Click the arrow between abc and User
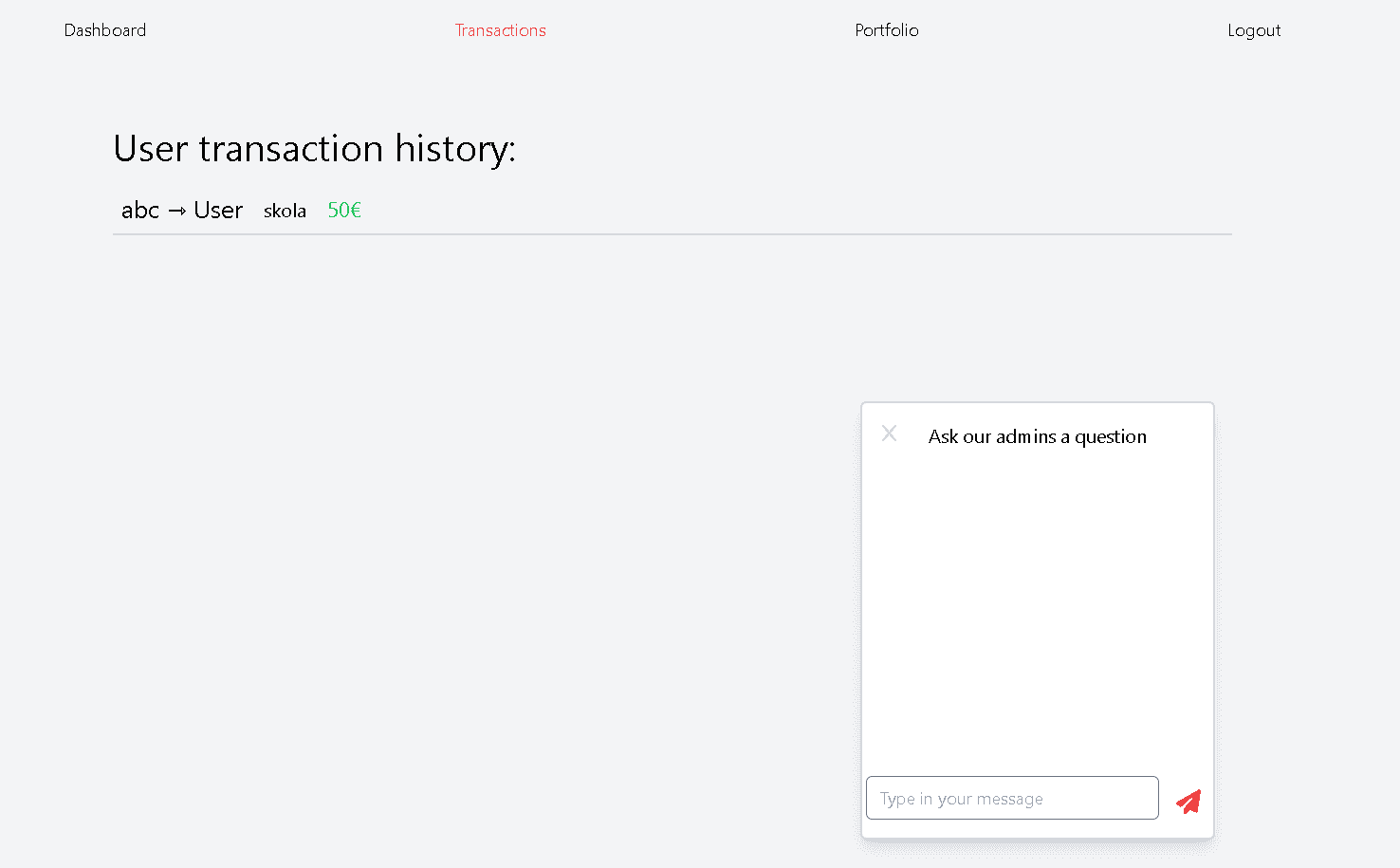The height and width of the screenshot is (868, 1400). coord(176,212)
